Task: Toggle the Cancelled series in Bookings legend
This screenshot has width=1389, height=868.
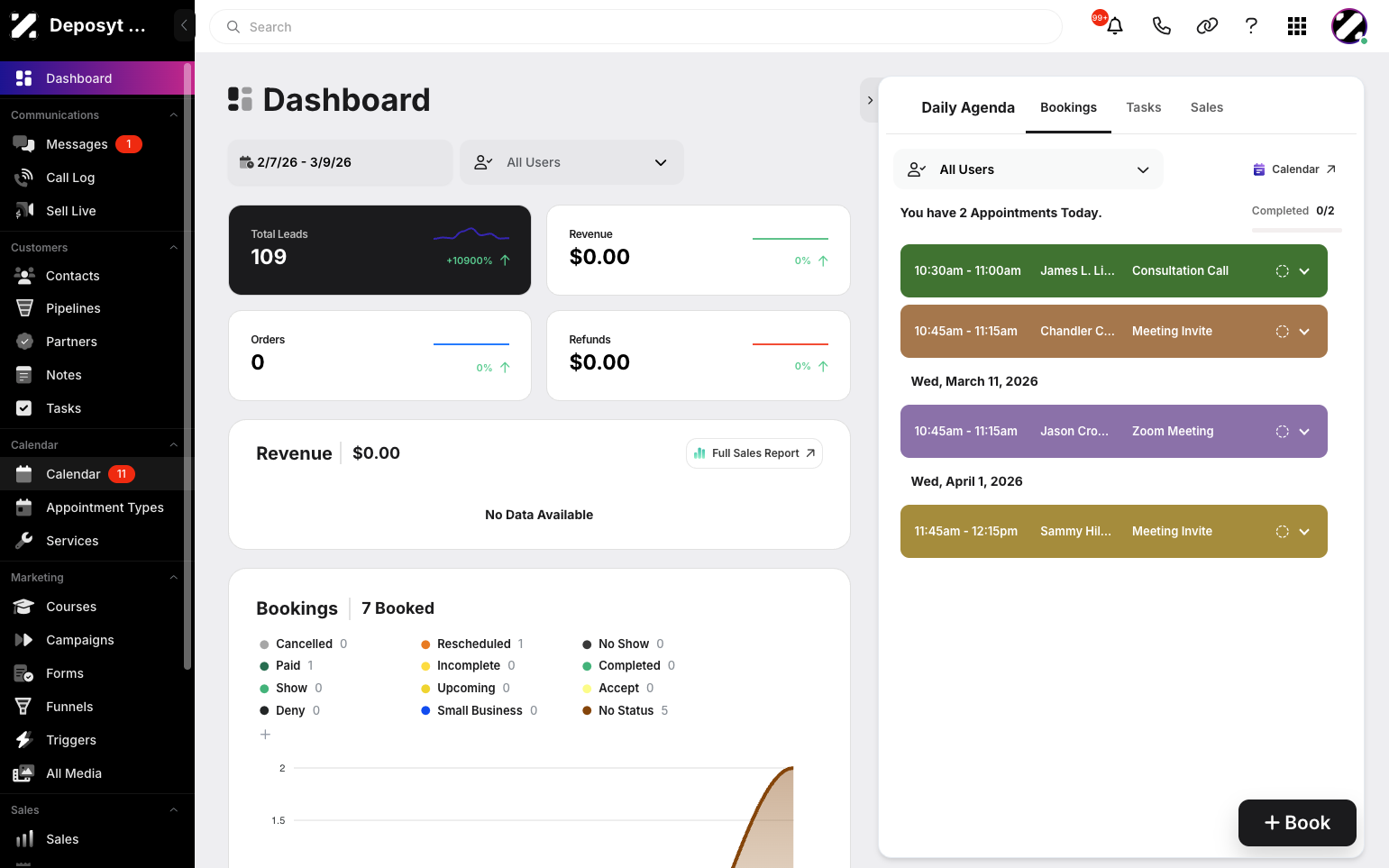Action: (x=303, y=644)
